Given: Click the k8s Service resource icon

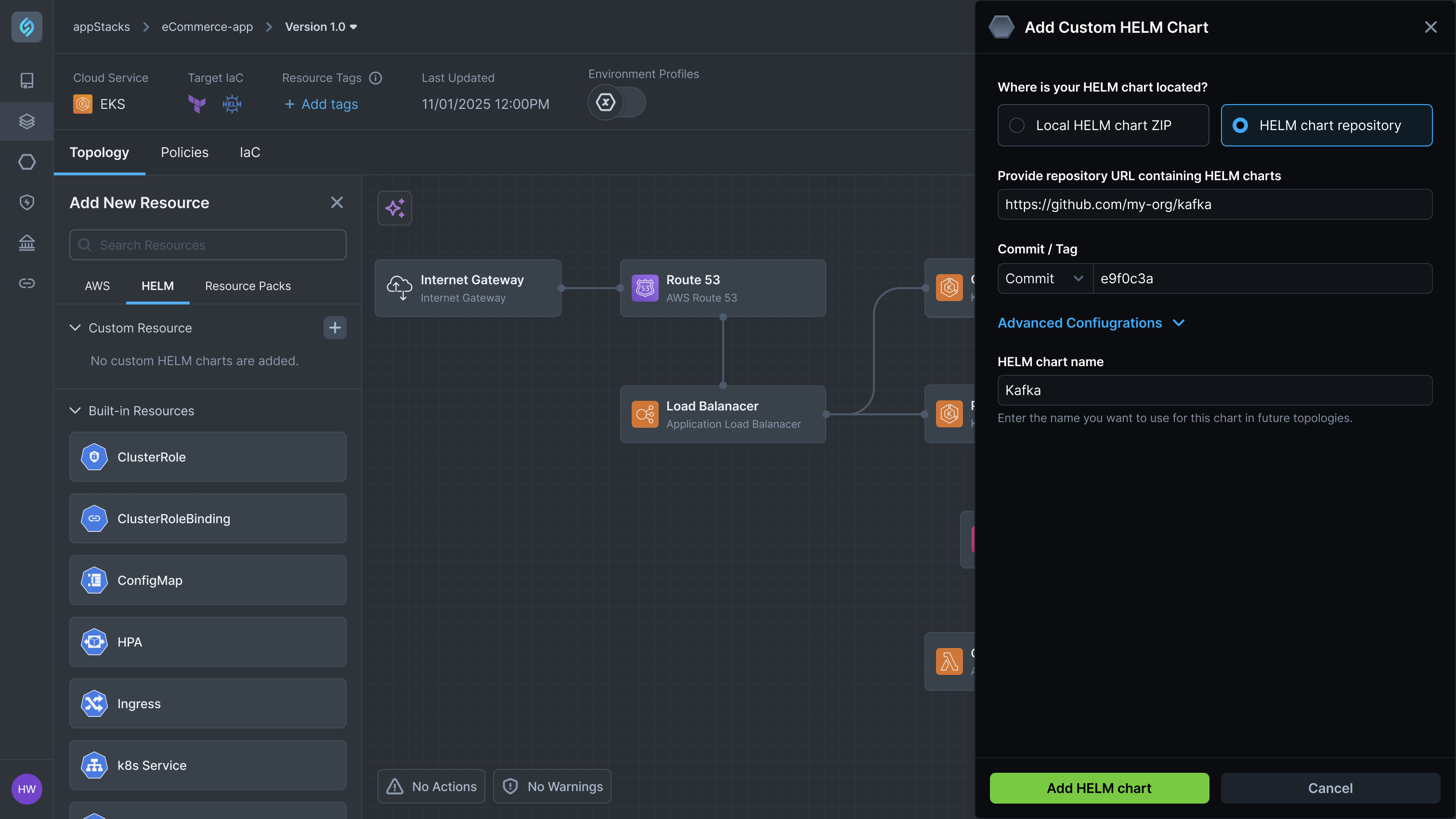Looking at the screenshot, I should [94, 765].
